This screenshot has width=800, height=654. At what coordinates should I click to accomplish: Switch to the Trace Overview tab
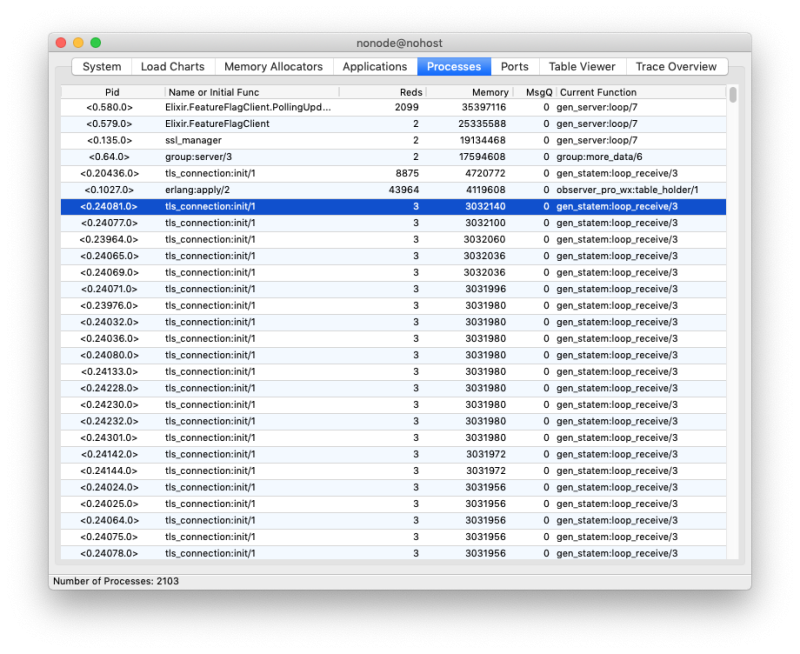click(x=676, y=66)
